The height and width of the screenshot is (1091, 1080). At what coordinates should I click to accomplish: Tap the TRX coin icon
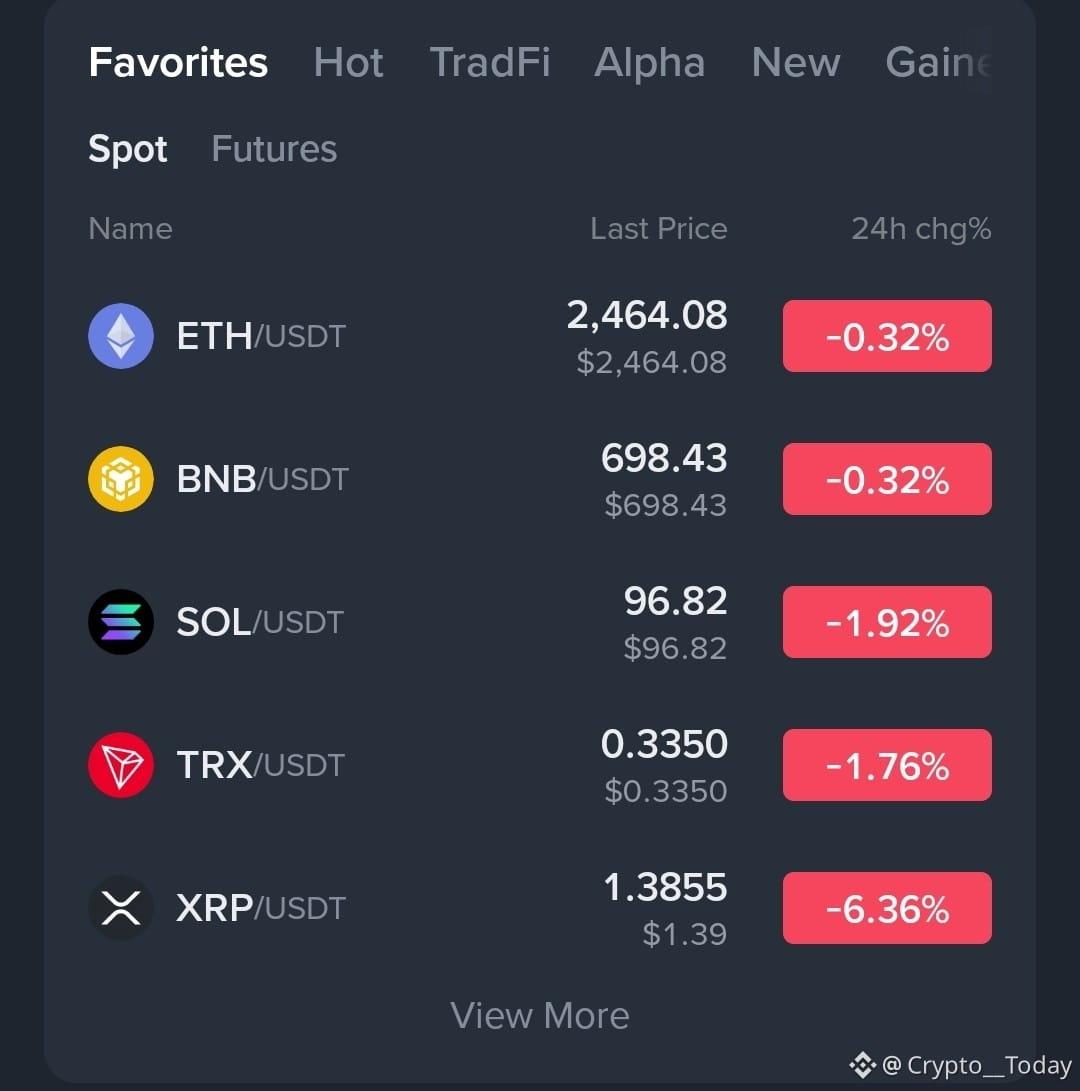(121, 765)
